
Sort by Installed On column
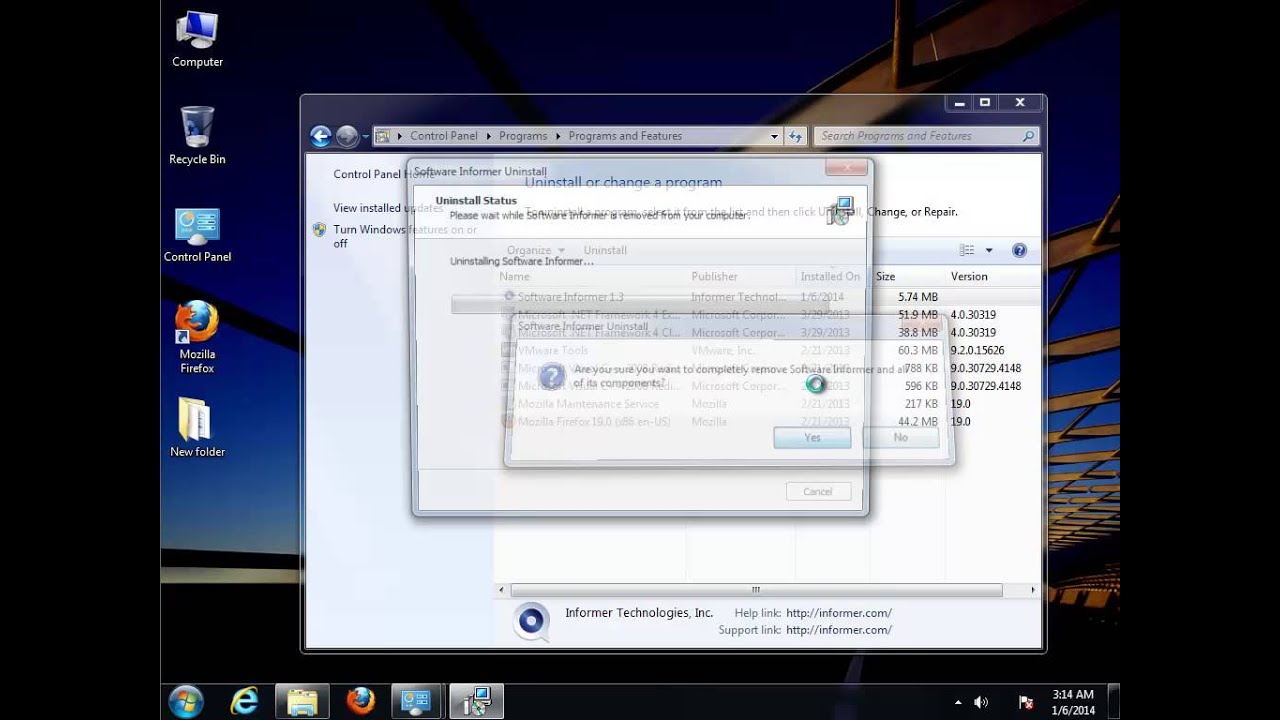pyautogui.click(x=830, y=276)
